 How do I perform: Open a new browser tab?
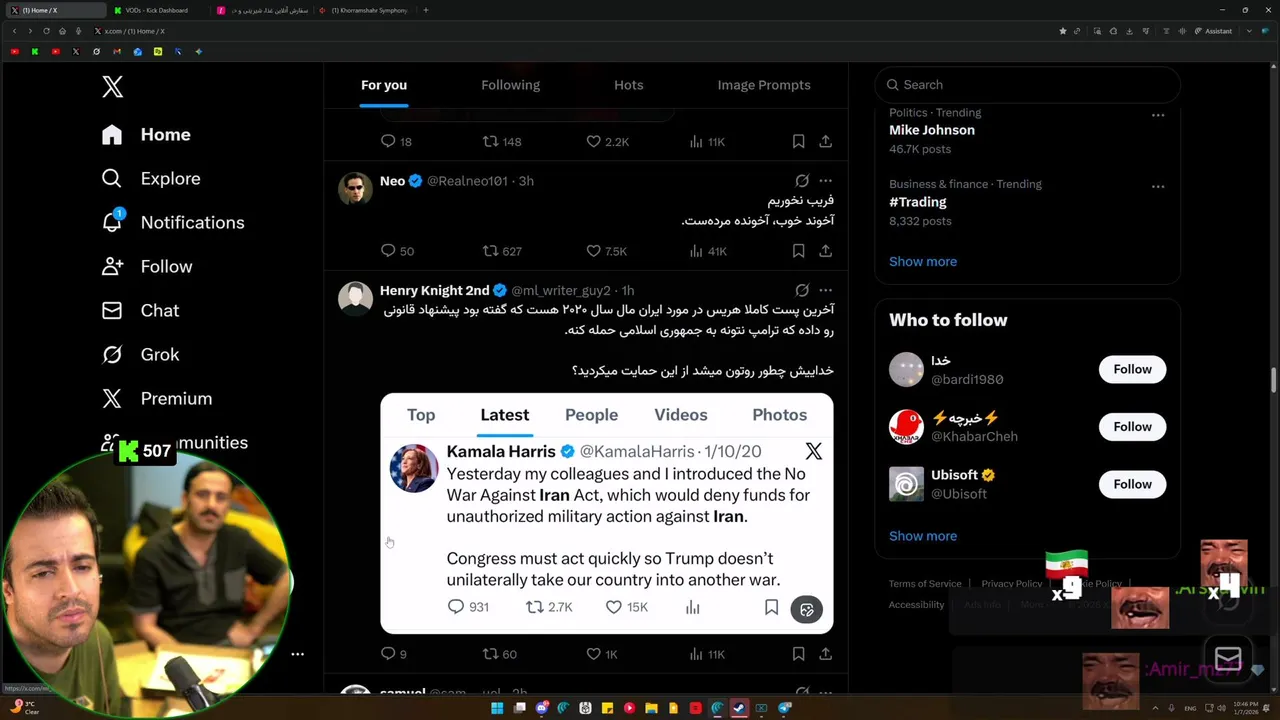[426, 10]
